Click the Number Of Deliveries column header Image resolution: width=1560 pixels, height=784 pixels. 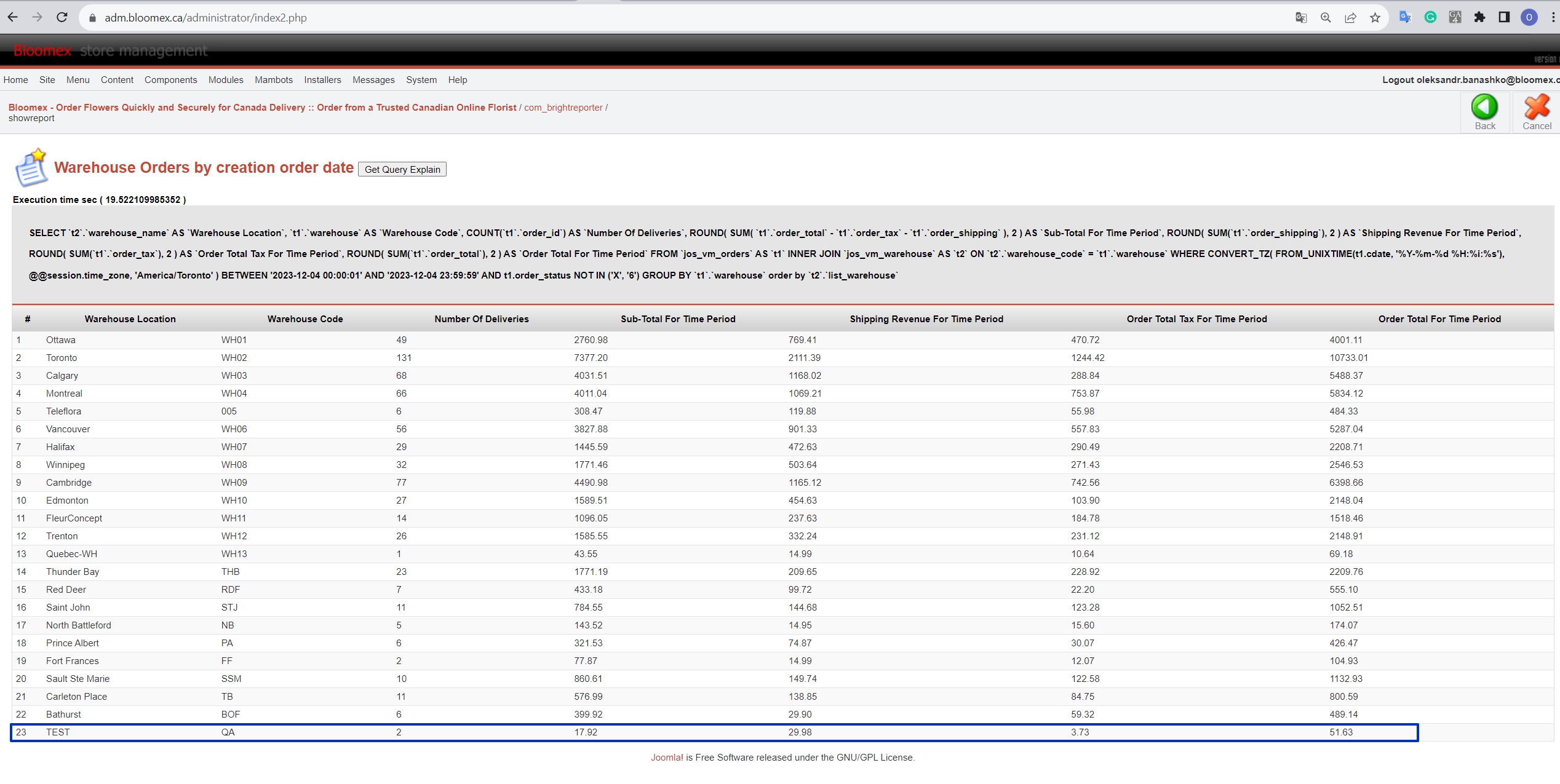482,319
